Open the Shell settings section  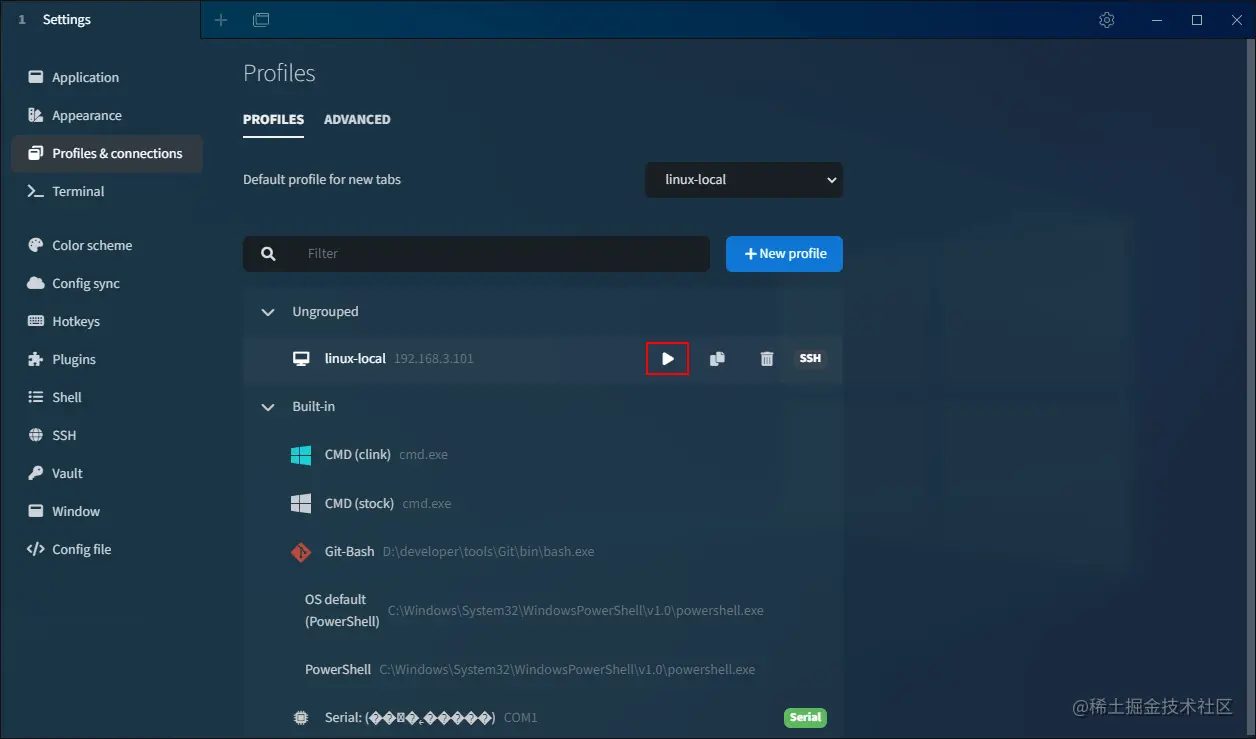tap(107, 397)
